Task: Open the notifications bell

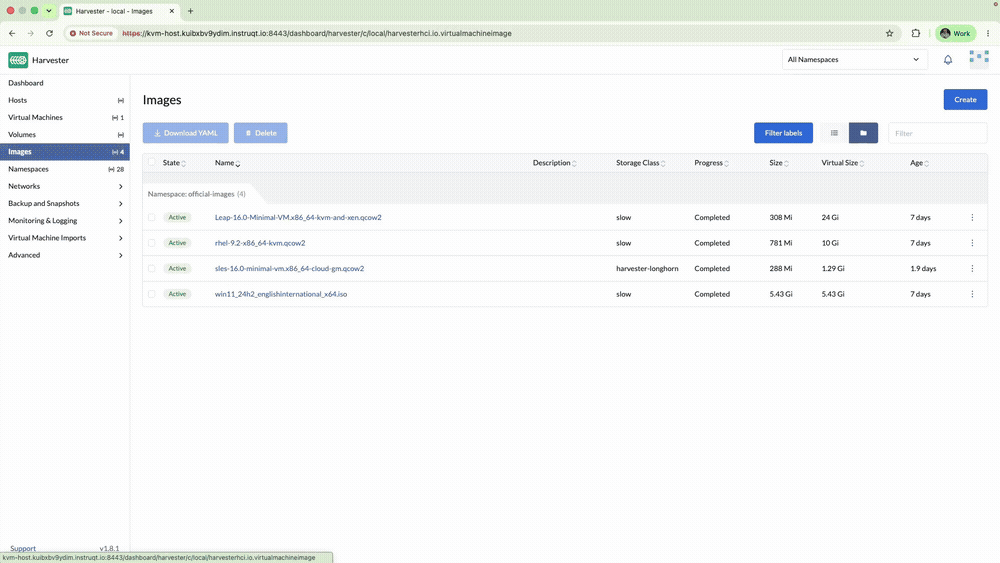Action: tap(948, 60)
